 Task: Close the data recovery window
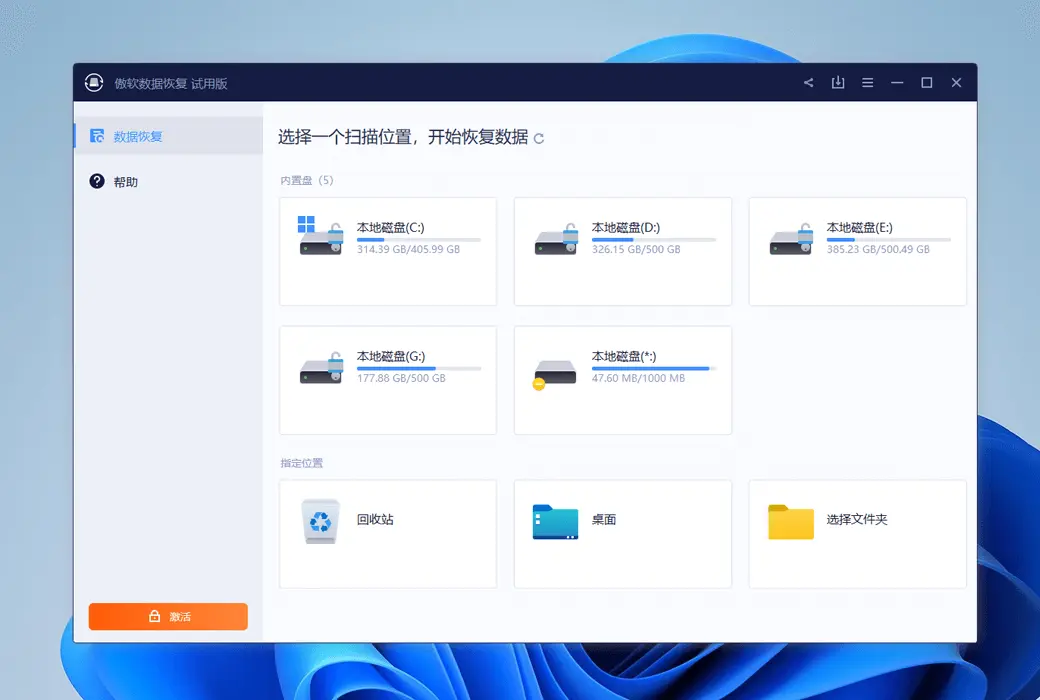coord(956,82)
